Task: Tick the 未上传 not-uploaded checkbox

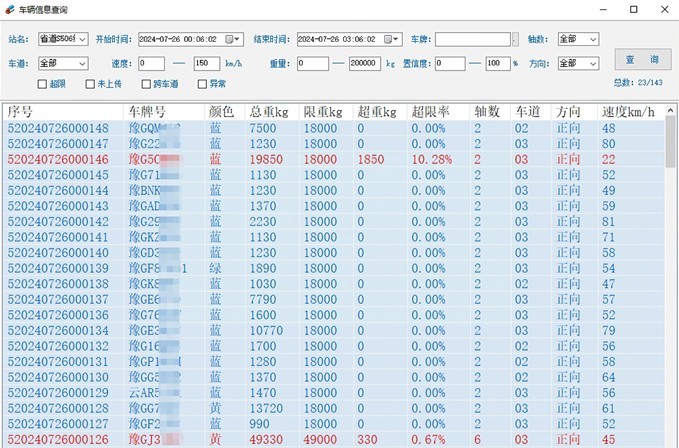Action: point(90,84)
